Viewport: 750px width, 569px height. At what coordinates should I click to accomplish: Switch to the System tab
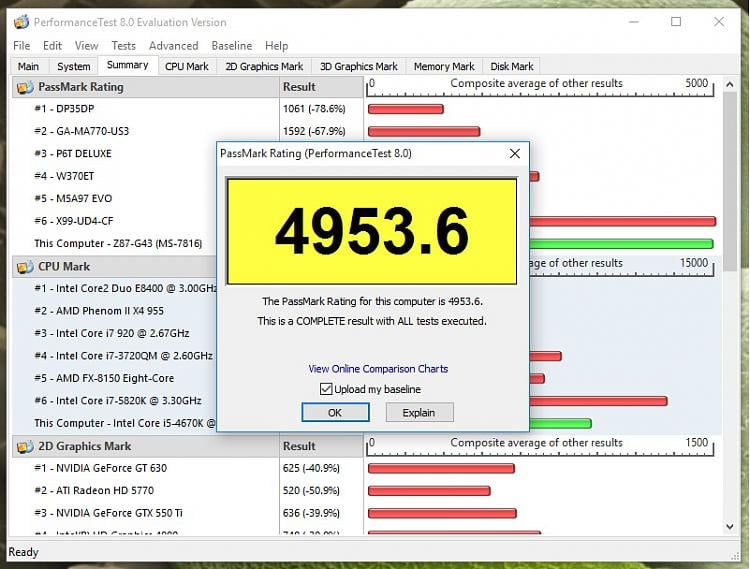[74, 66]
